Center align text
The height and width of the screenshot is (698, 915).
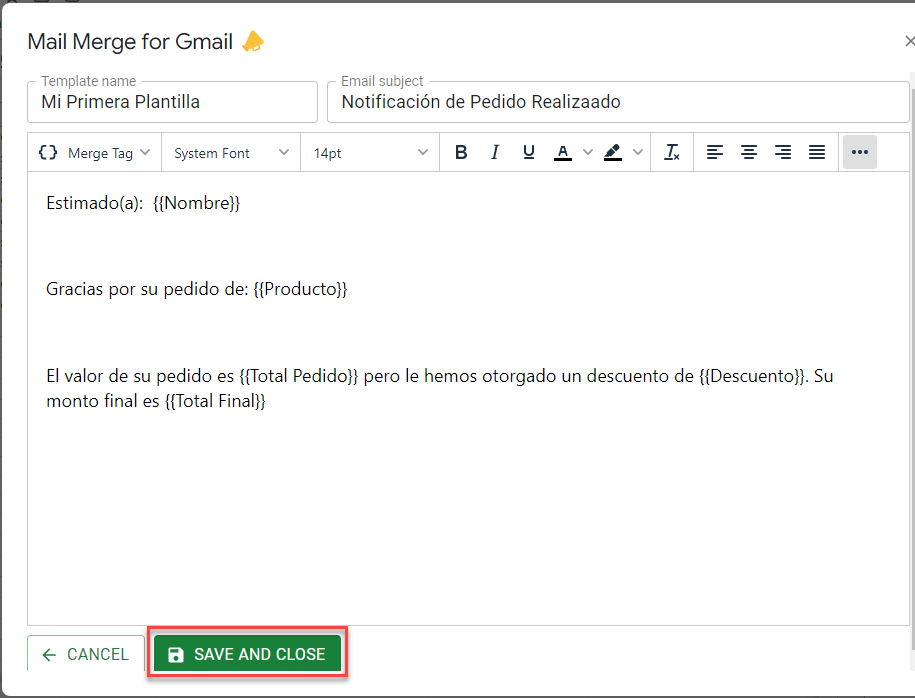(749, 152)
